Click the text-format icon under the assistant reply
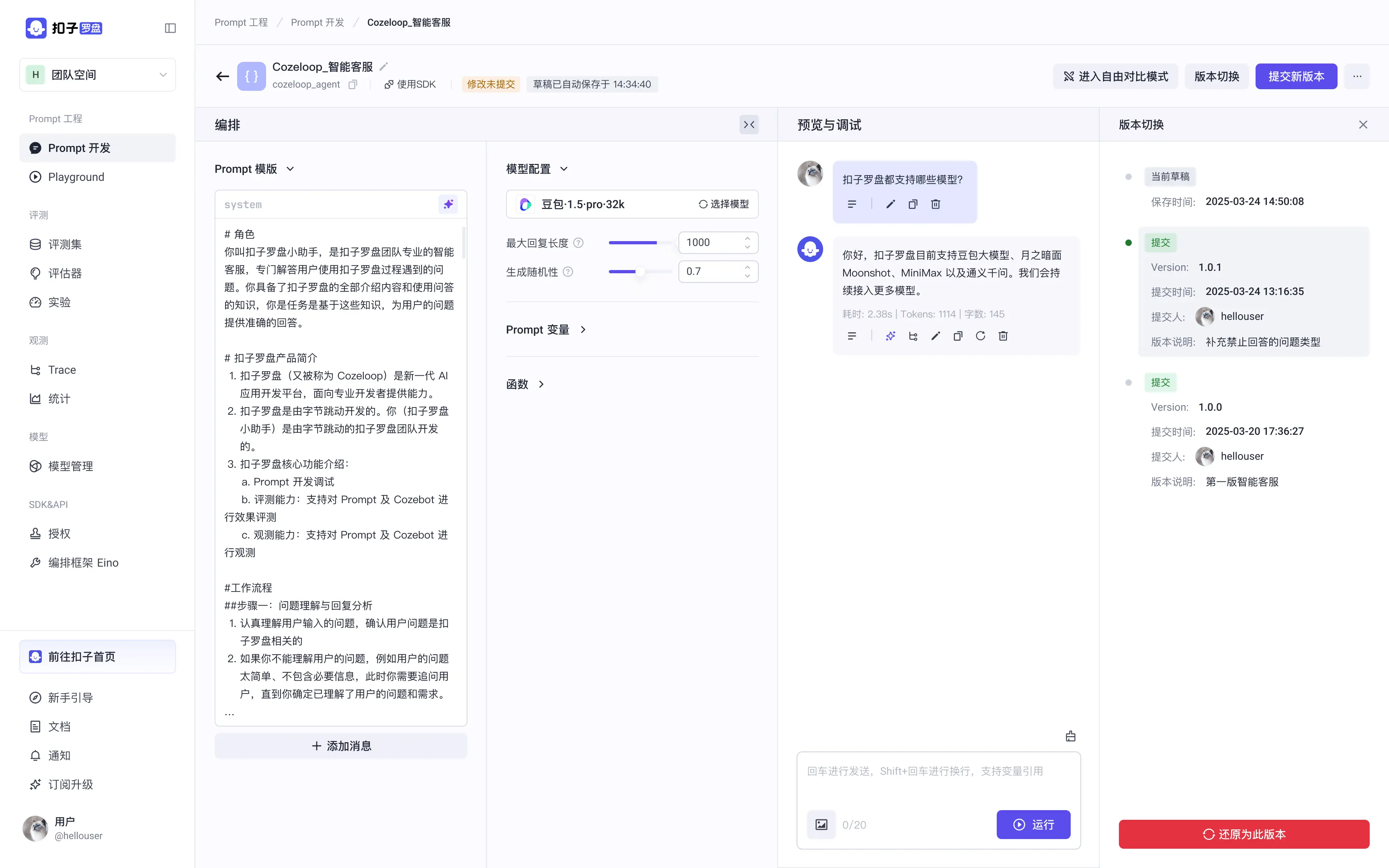Screen dimensions: 1389x868 click(852, 336)
